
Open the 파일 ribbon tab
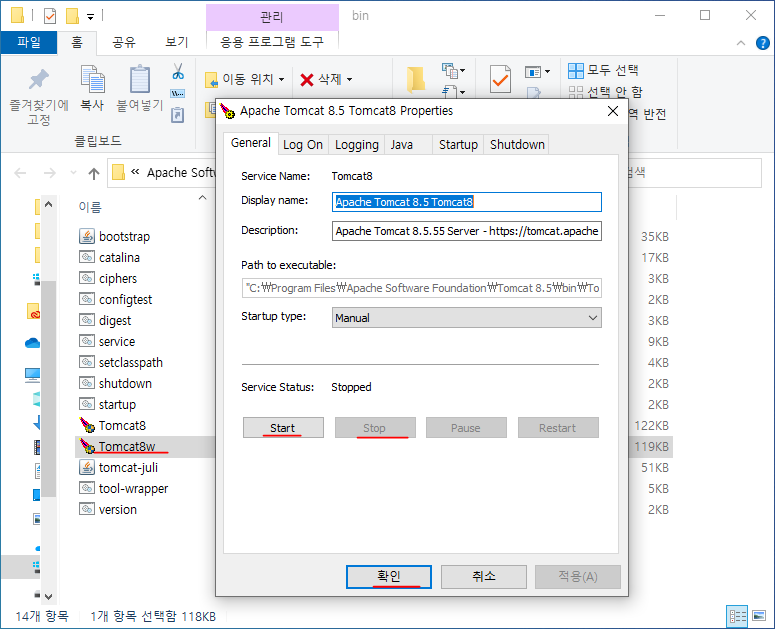coord(29,42)
